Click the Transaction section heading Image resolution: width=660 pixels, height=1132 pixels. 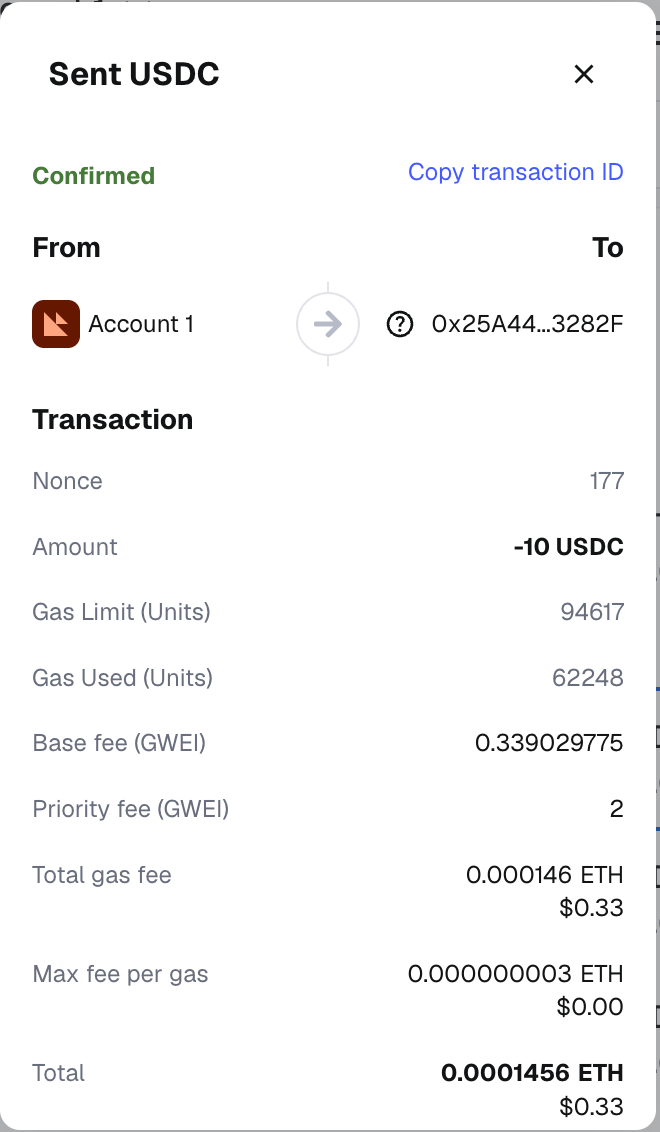(113, 419)
